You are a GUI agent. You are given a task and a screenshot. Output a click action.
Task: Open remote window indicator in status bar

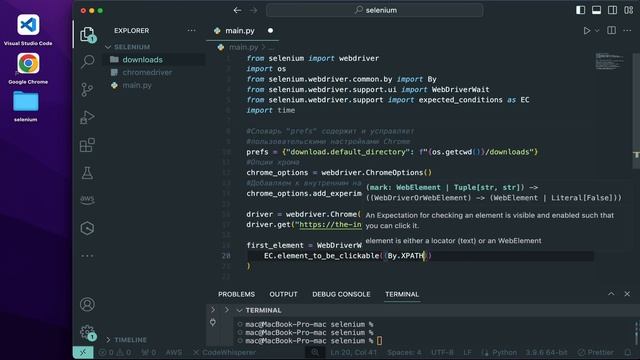83,352
